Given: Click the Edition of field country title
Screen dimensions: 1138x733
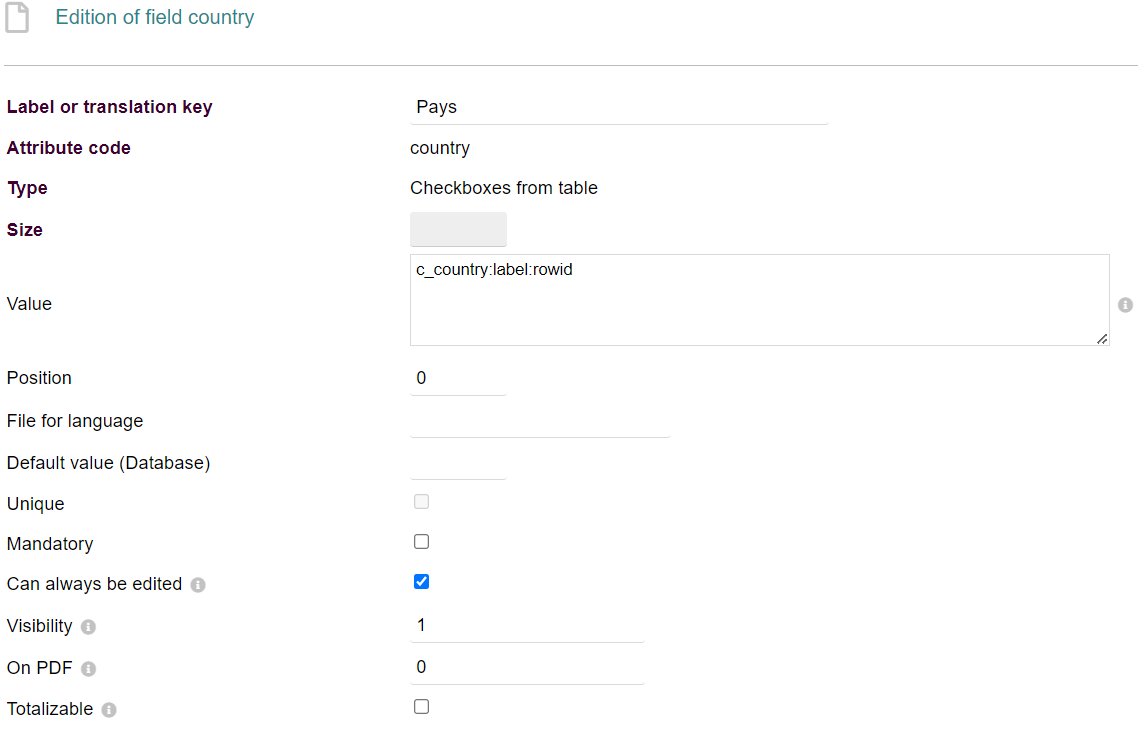Looking at the screenshot, I should pos(155,18).
